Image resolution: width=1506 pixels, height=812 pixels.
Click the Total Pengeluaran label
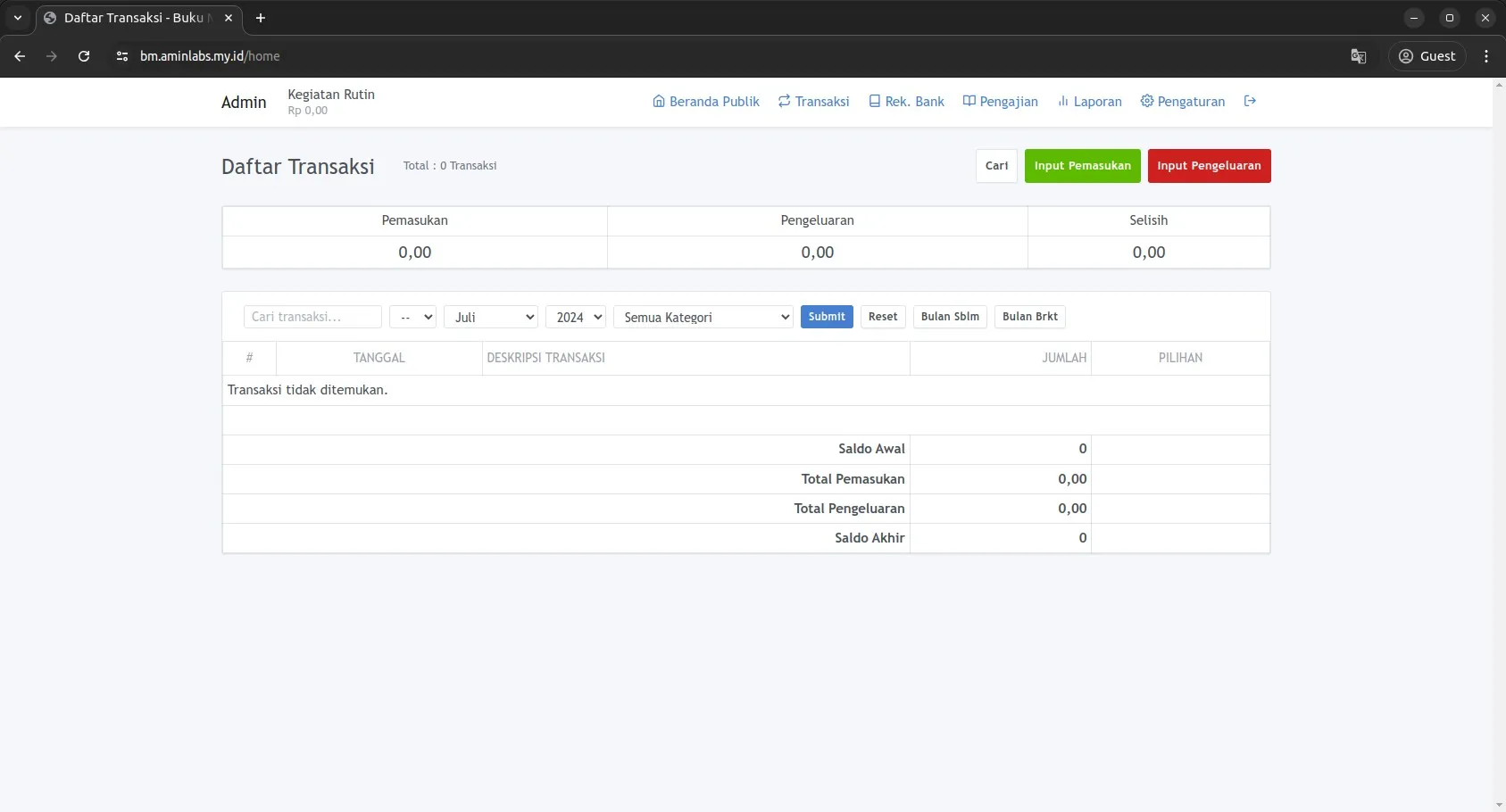point(849,509)
